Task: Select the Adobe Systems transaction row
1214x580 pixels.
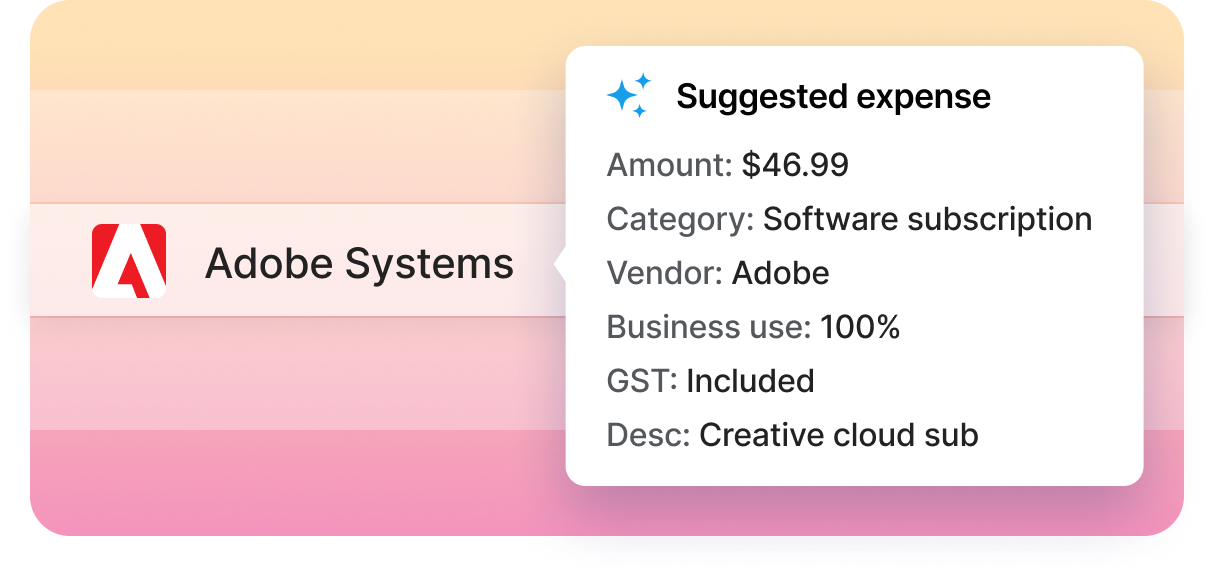Action: (x=300, y=264)
